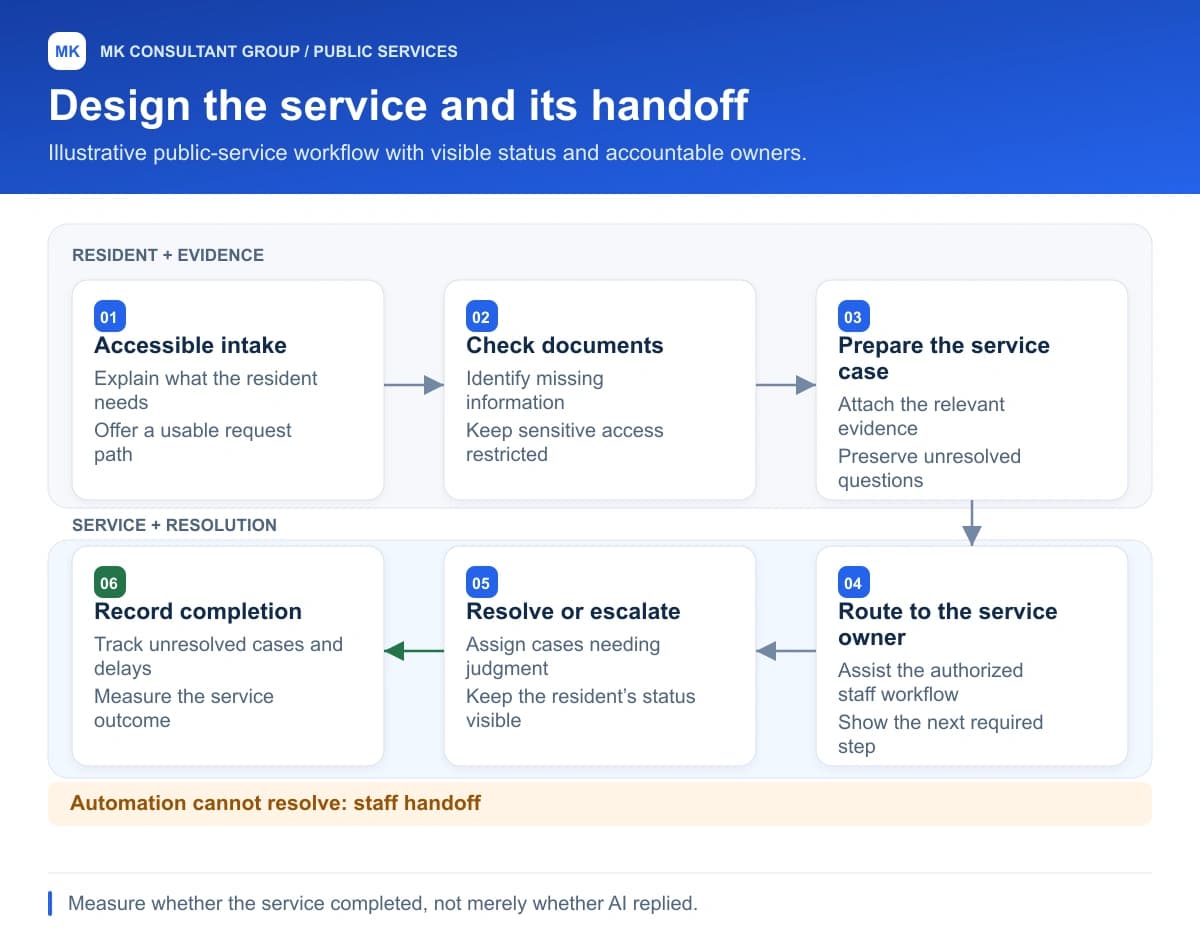Select the step 05 number badge
Screen dimensions: 1200x940
pyautogui.click(x=481, y=583)
